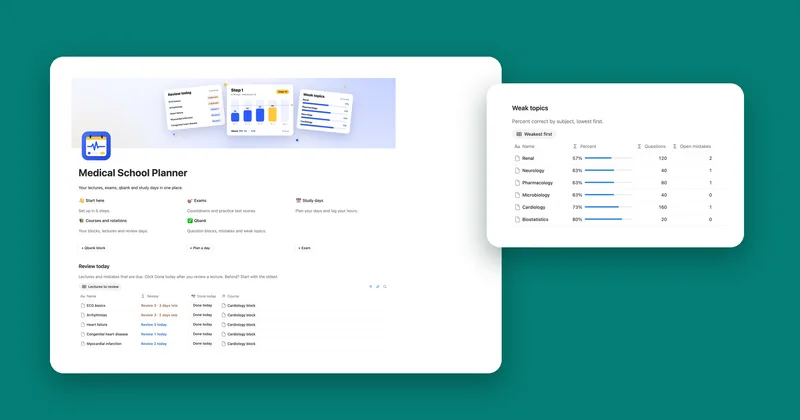
Task: Click Done today for ECG basics
Action: coord(203,306)
